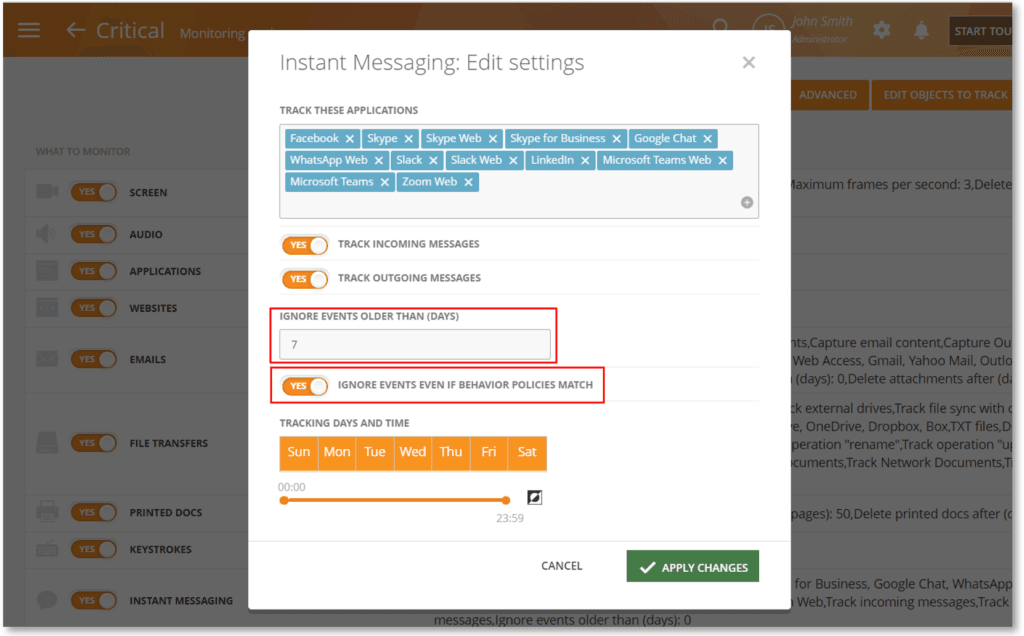1024x636 pixels.
Task: Remove the WhatsApp Web application tag
Action: coord(379,161)
